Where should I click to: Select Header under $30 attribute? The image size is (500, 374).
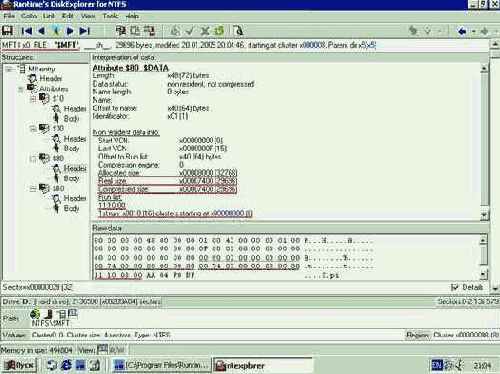(75, 139)
